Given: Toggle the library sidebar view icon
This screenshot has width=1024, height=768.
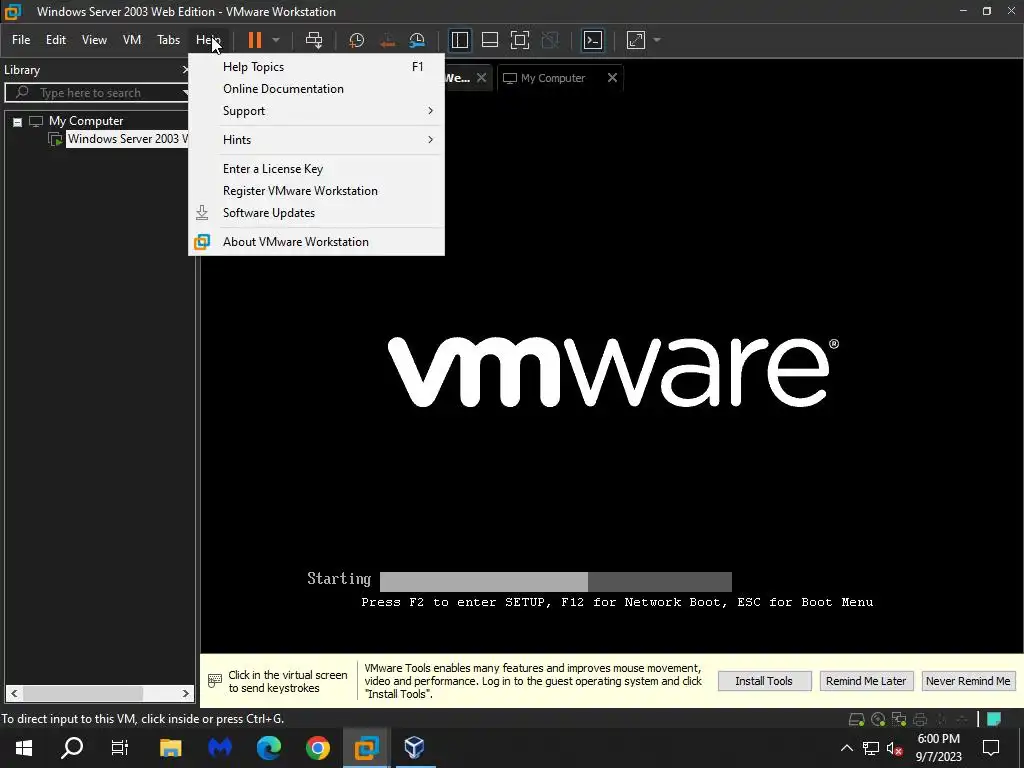Looking at the screenshot, I should pyautogui.click(x=460, y=40).
